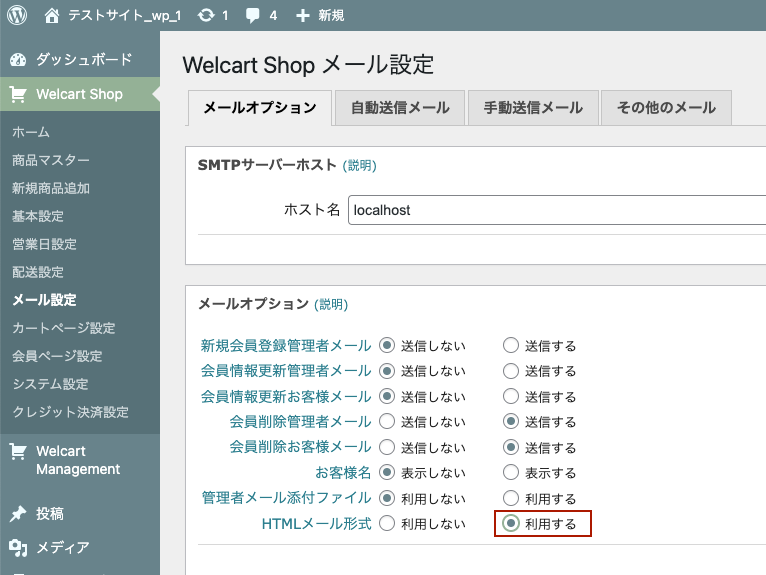
Task: Open 営業日設定 submenu item
Action: click(x=44, y=244)
